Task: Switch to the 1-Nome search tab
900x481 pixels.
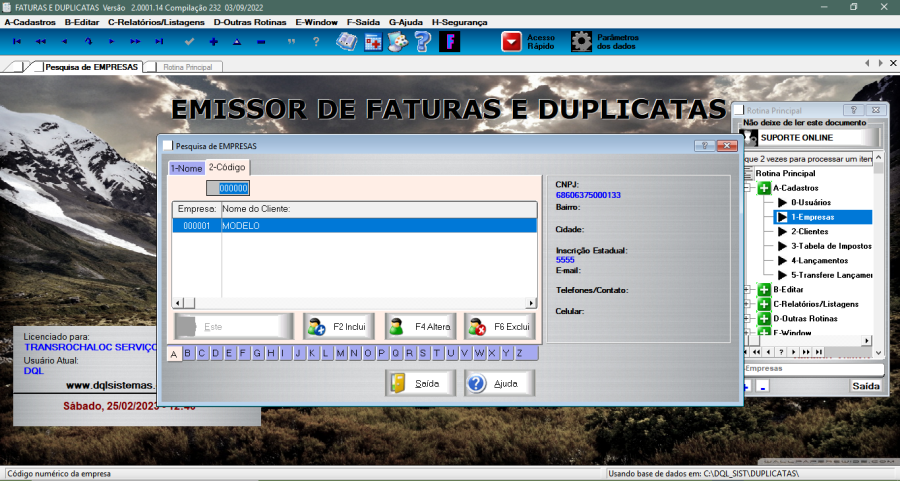Action: [186, 168]
